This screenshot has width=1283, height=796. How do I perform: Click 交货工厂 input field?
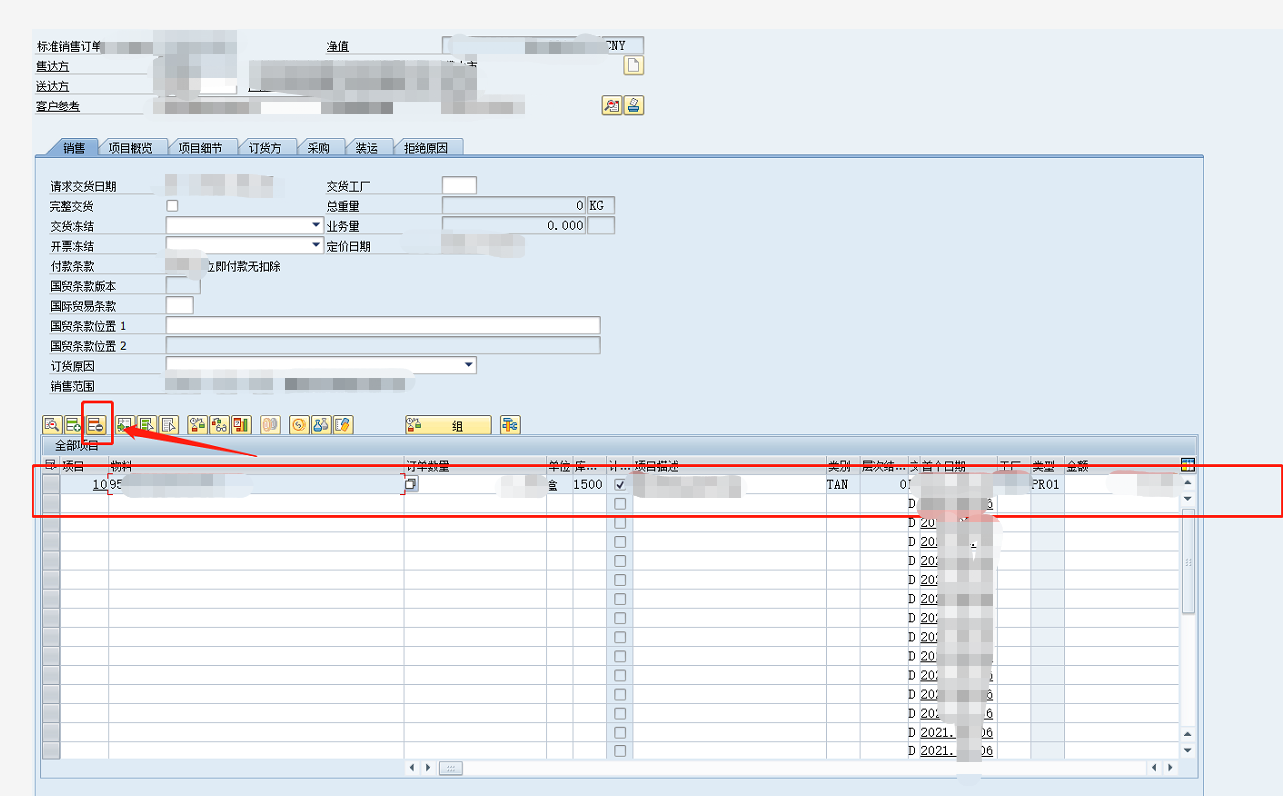[459, 185]
